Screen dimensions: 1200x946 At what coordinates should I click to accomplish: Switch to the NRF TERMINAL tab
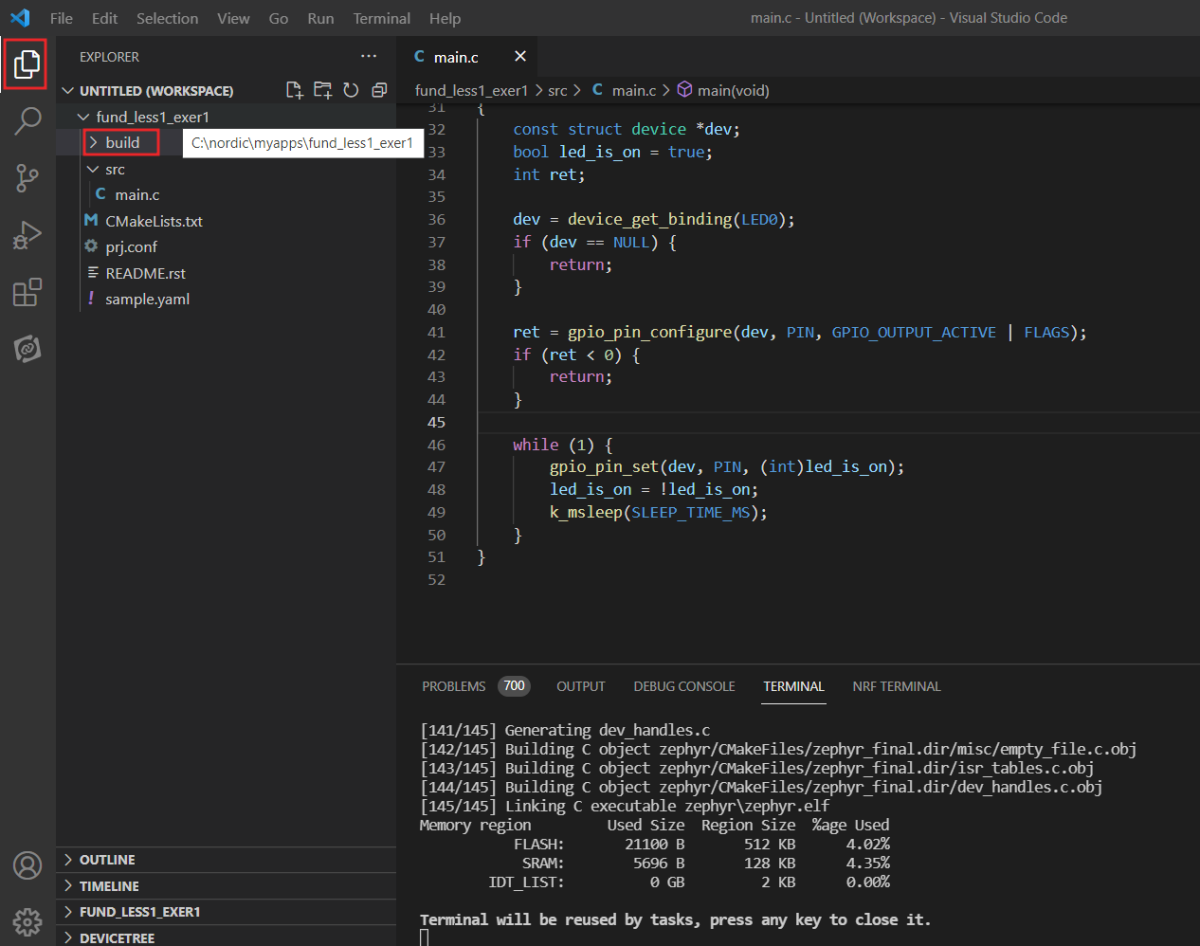pyautogui.click(x=896, y=687)
